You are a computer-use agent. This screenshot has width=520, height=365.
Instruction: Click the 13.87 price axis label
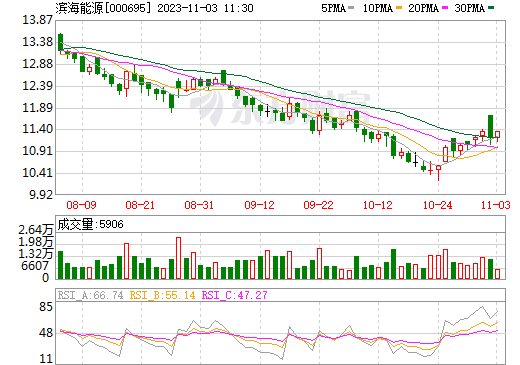pyautogui.click(x=37, y=20)
